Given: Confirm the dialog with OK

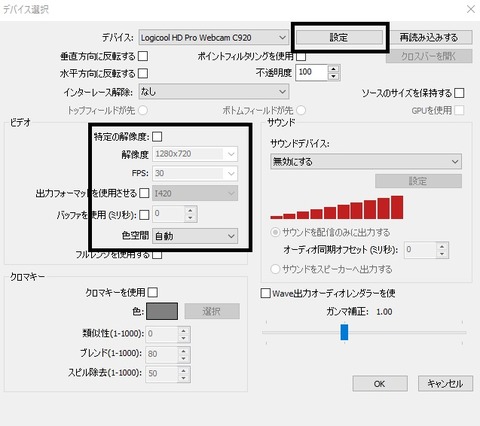Looking at the screenshot, I should [380, 384].
